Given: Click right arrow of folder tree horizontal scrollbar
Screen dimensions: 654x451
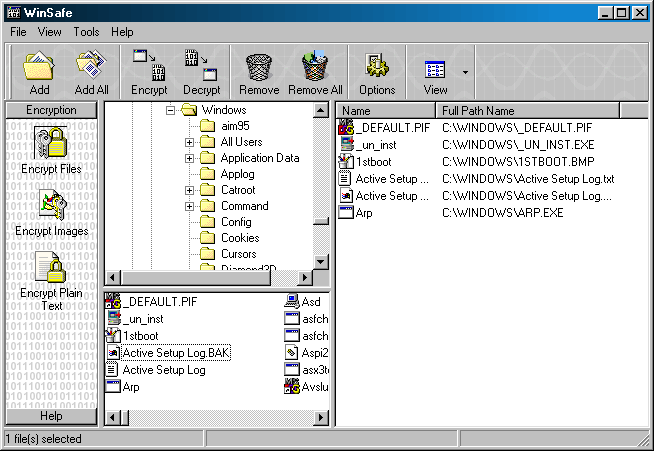Looking at the screenshot, I should click(305, 277).
